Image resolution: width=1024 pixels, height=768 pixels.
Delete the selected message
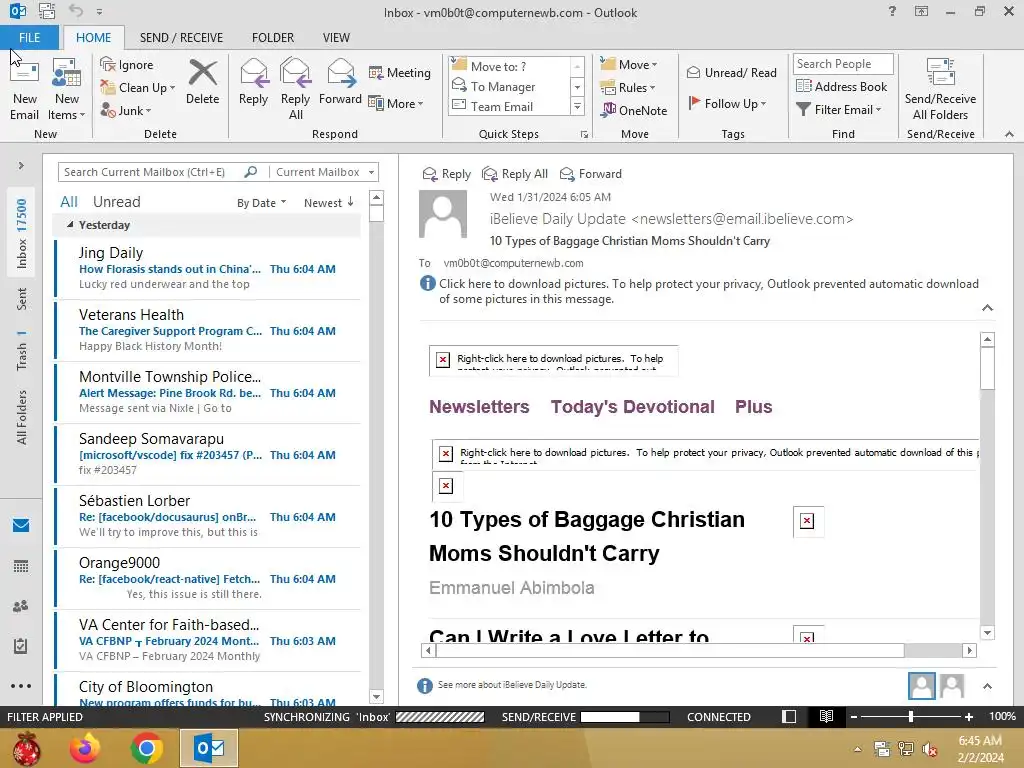(202, 83)
